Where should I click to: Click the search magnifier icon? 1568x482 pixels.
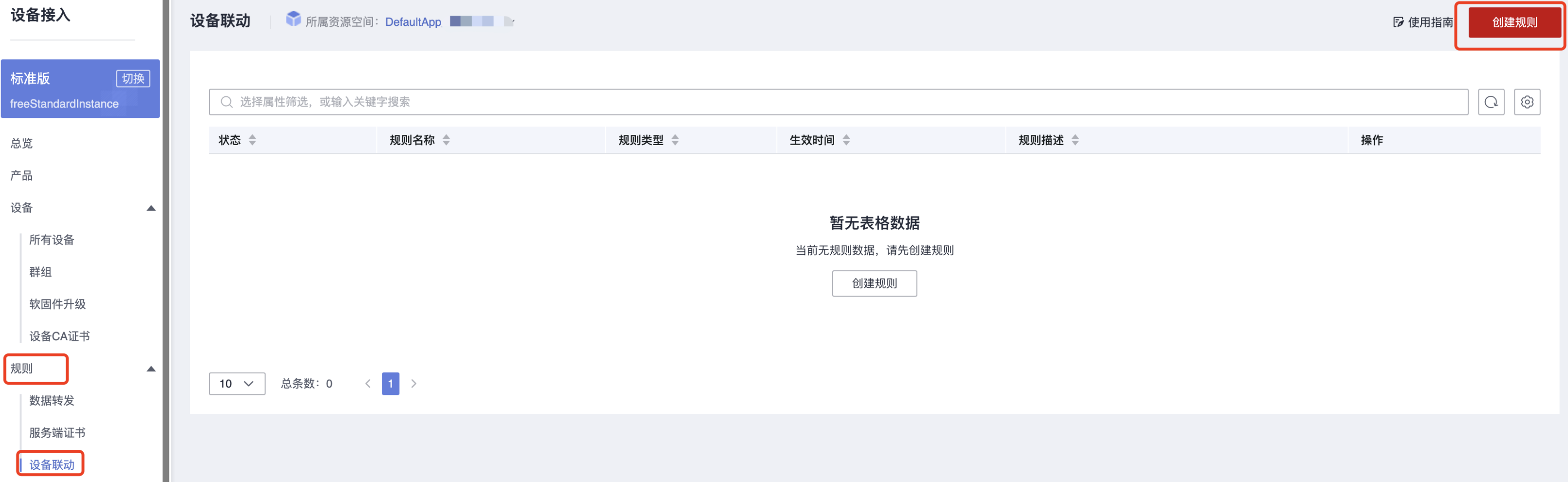[226, 102]
